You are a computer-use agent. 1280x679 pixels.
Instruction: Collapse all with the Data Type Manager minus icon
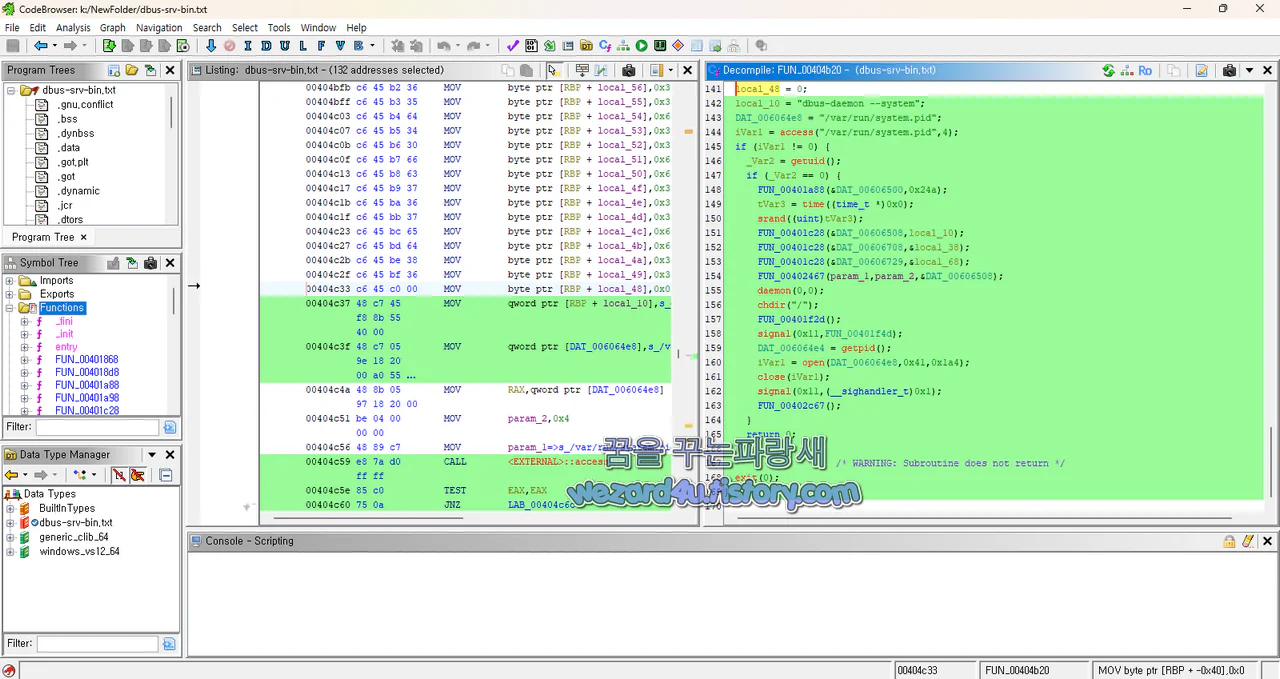point(166,475)
